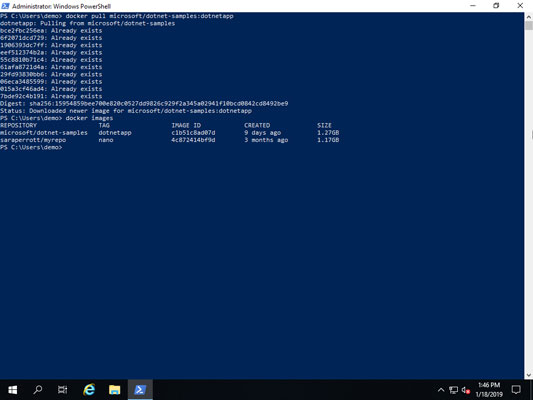533x400 pixels.
Task: Click image ID 'c1b51c8ad07d'
Action: tap(193, 133)
